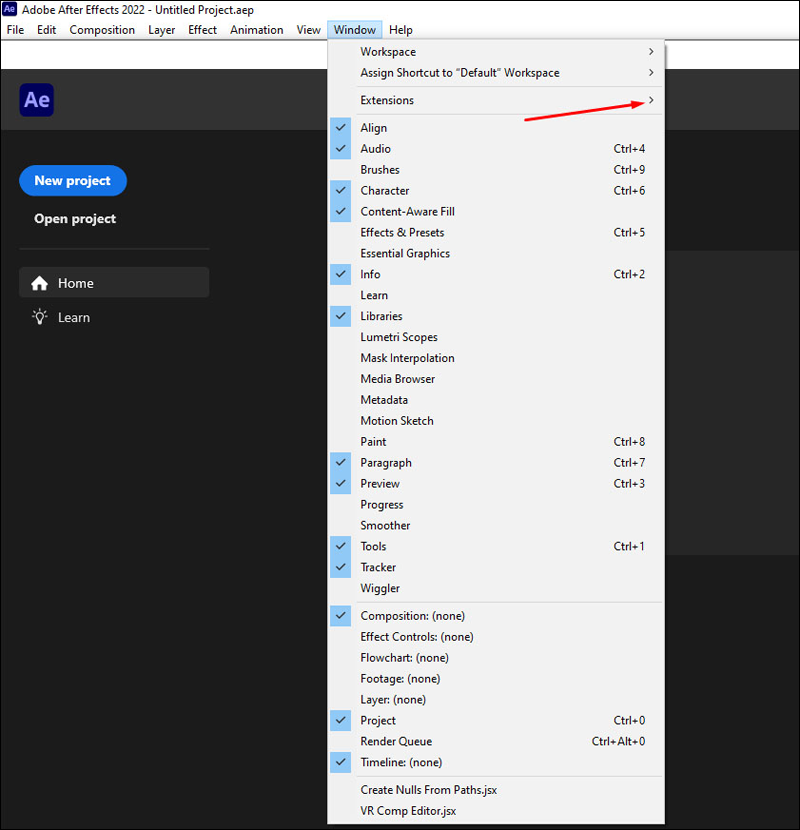Viewport: 800px width, 830px height.
Task: Open the Help menu
Action: (401, 30)
